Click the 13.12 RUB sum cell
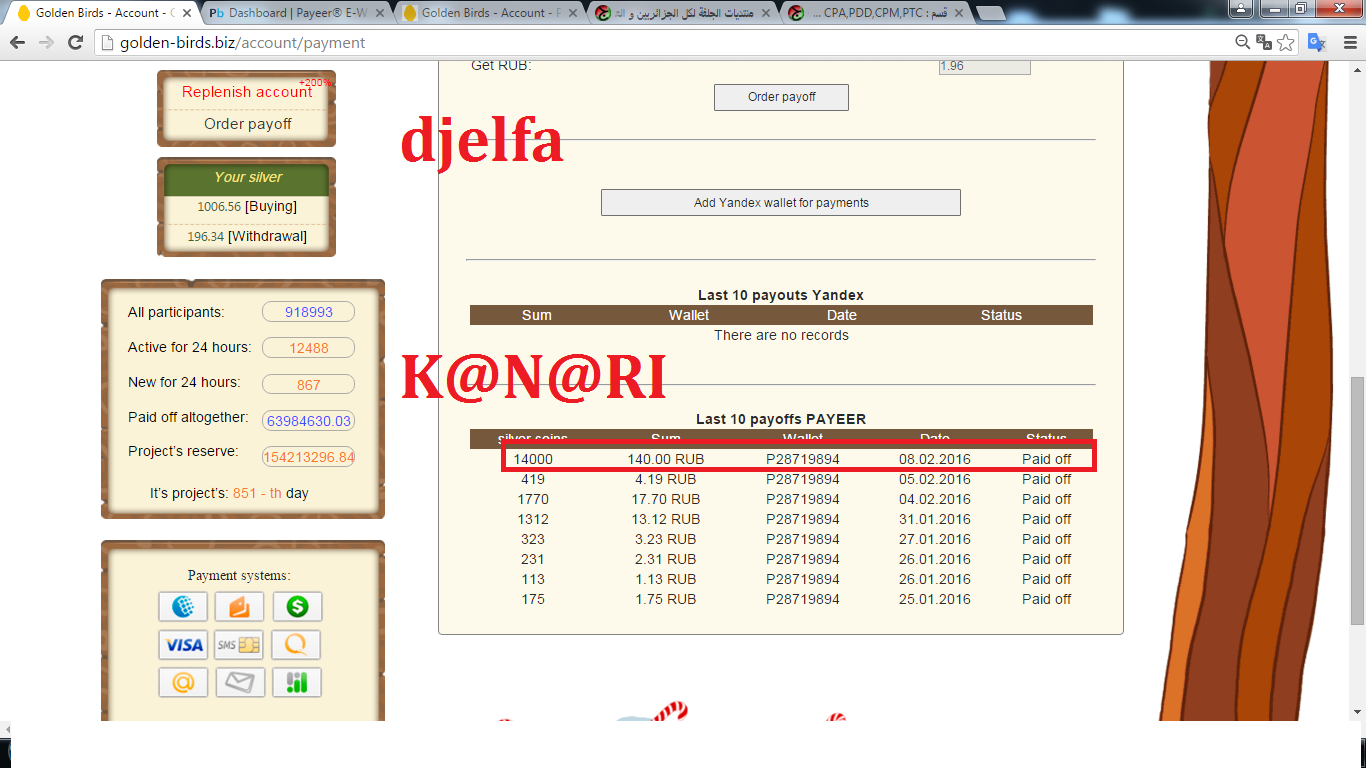The width and height of the screenshot is (1366, 768). click(x=665, y=519)
